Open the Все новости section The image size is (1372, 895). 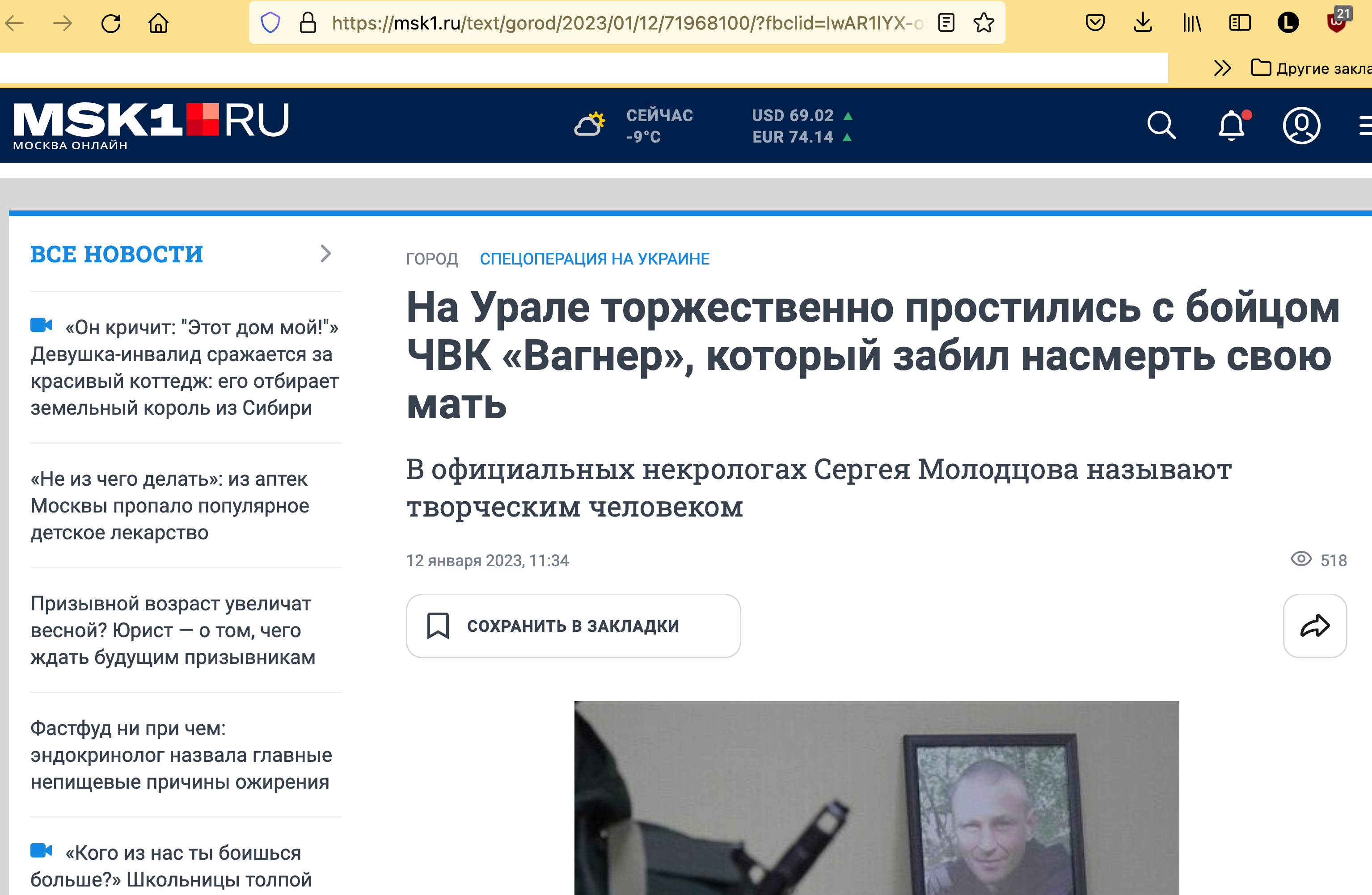116,254
